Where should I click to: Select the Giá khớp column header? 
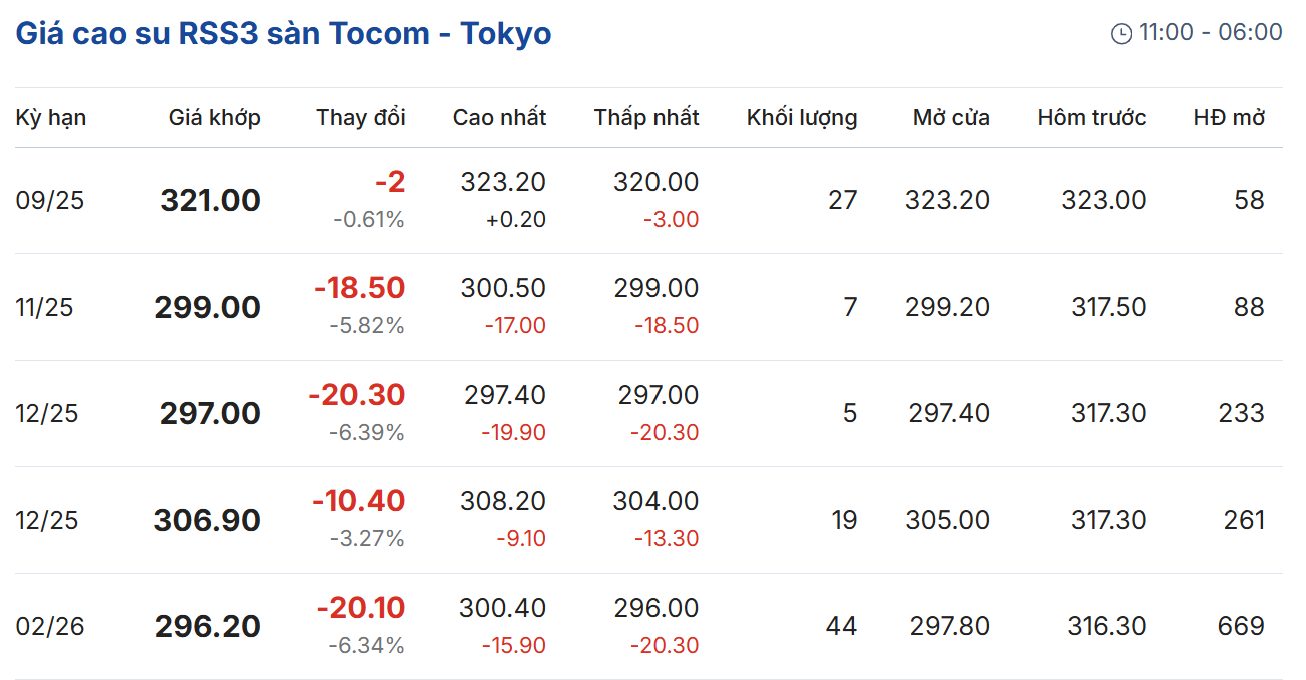(214, 117)
